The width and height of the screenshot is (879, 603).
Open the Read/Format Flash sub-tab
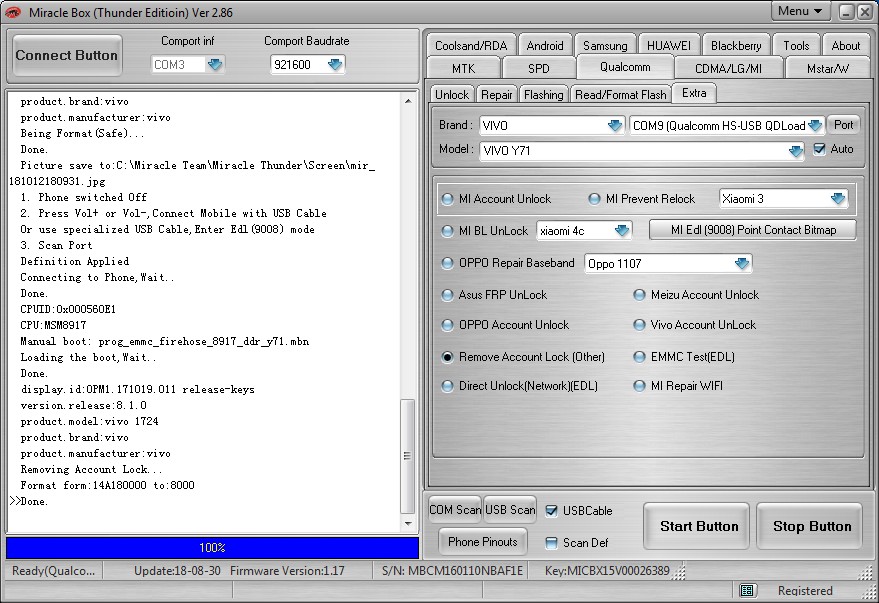coord(621,95)
